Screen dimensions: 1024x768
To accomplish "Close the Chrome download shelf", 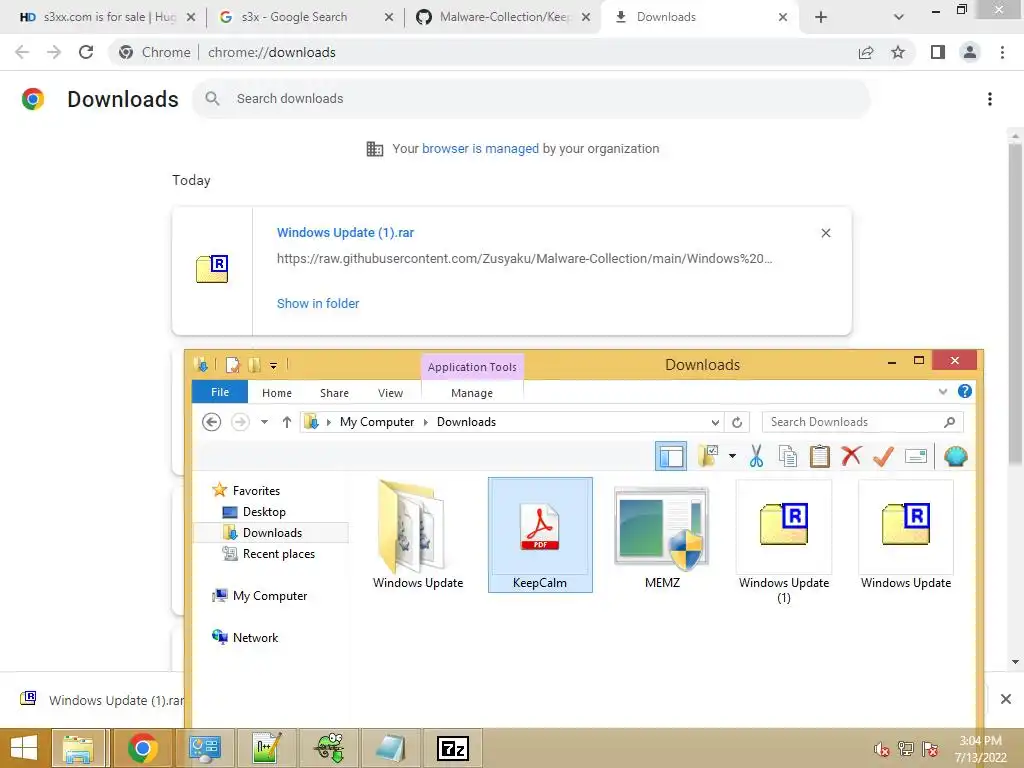I will [1006, 699].
